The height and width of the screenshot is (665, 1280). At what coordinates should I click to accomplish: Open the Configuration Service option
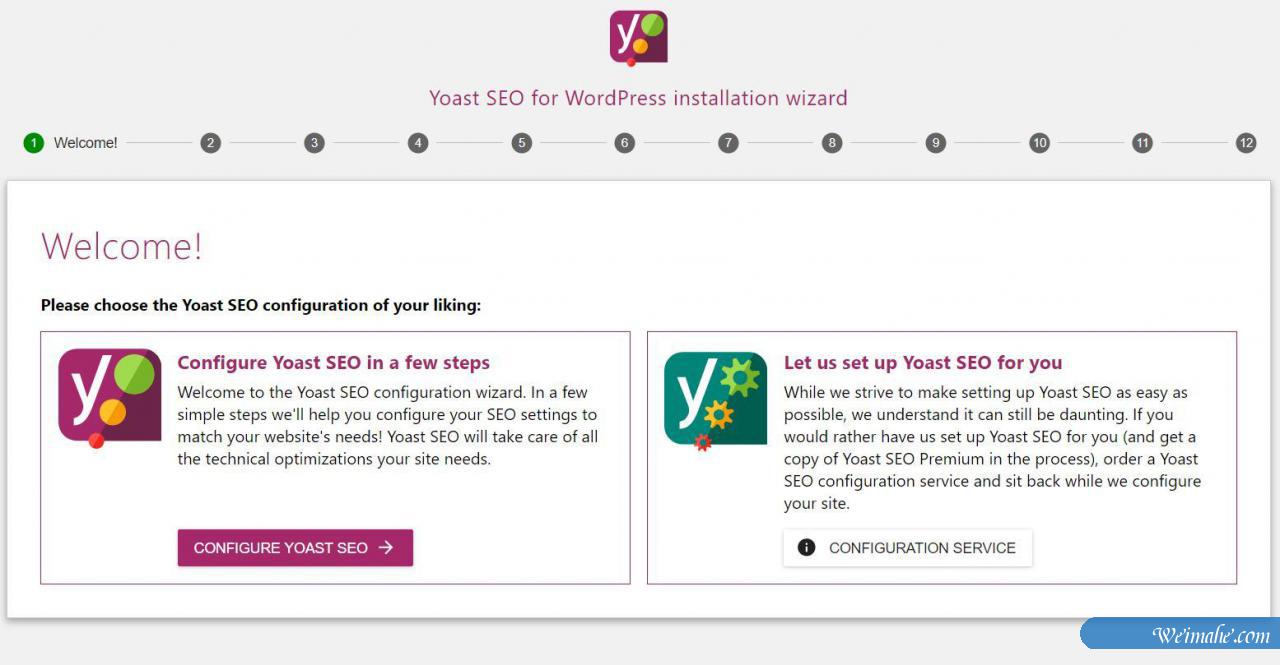tap(907, 547)
